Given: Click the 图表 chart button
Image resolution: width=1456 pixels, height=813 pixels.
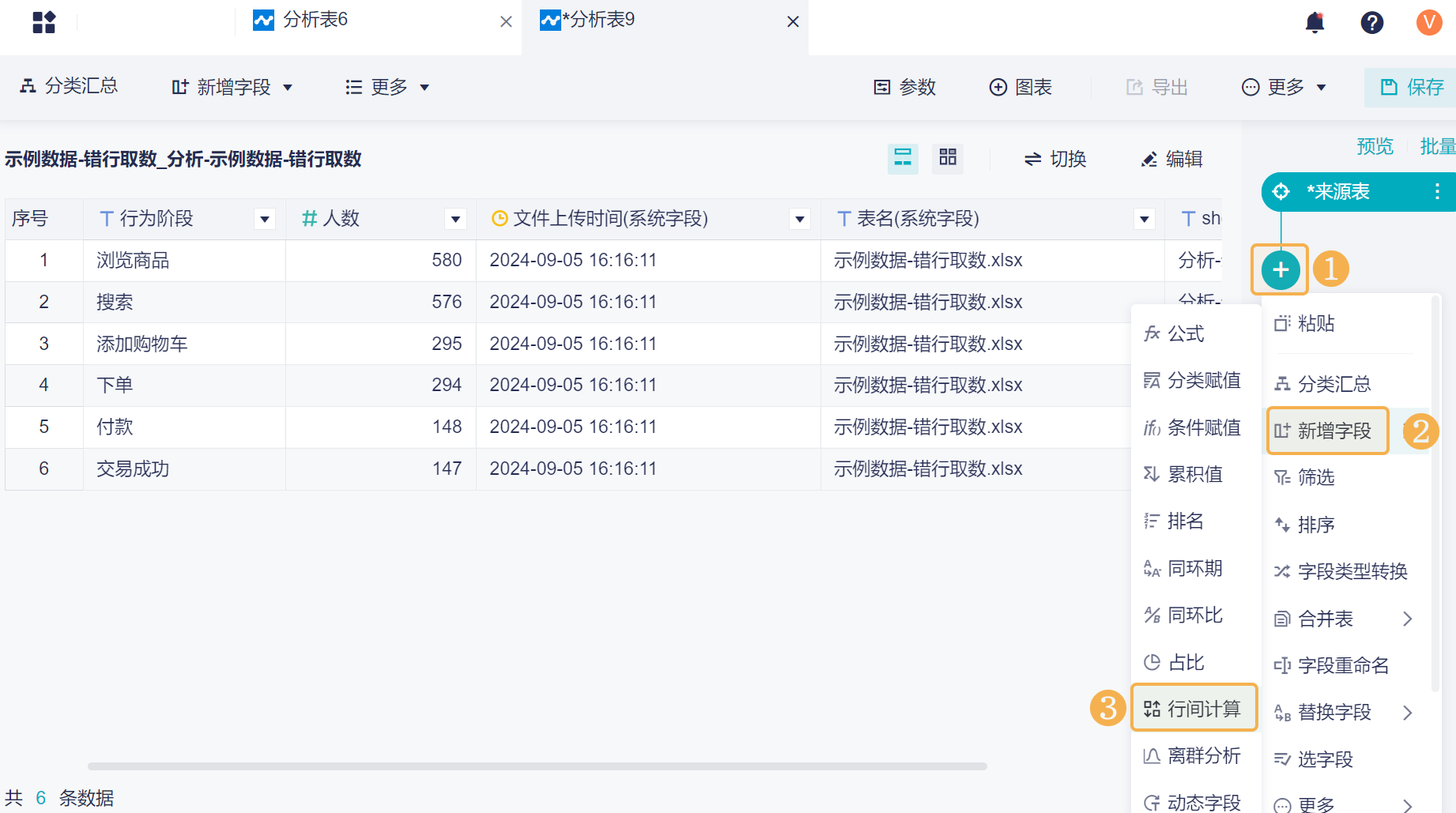Looking at the screenshot, I should 1020,87.
